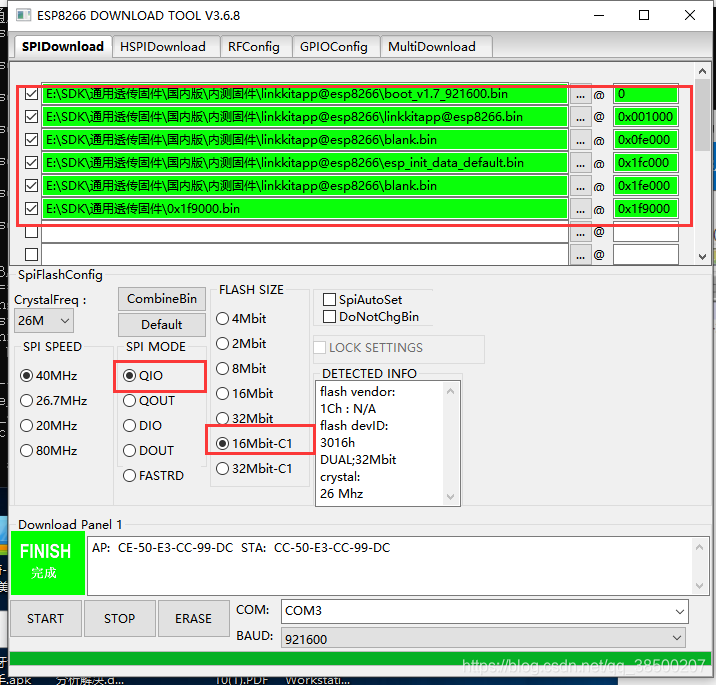Image resolution: width=716 pixels, height=685 pixels.
Task: Browse file for blank.bin at 0x0fe000
Action: pos(580,140)
